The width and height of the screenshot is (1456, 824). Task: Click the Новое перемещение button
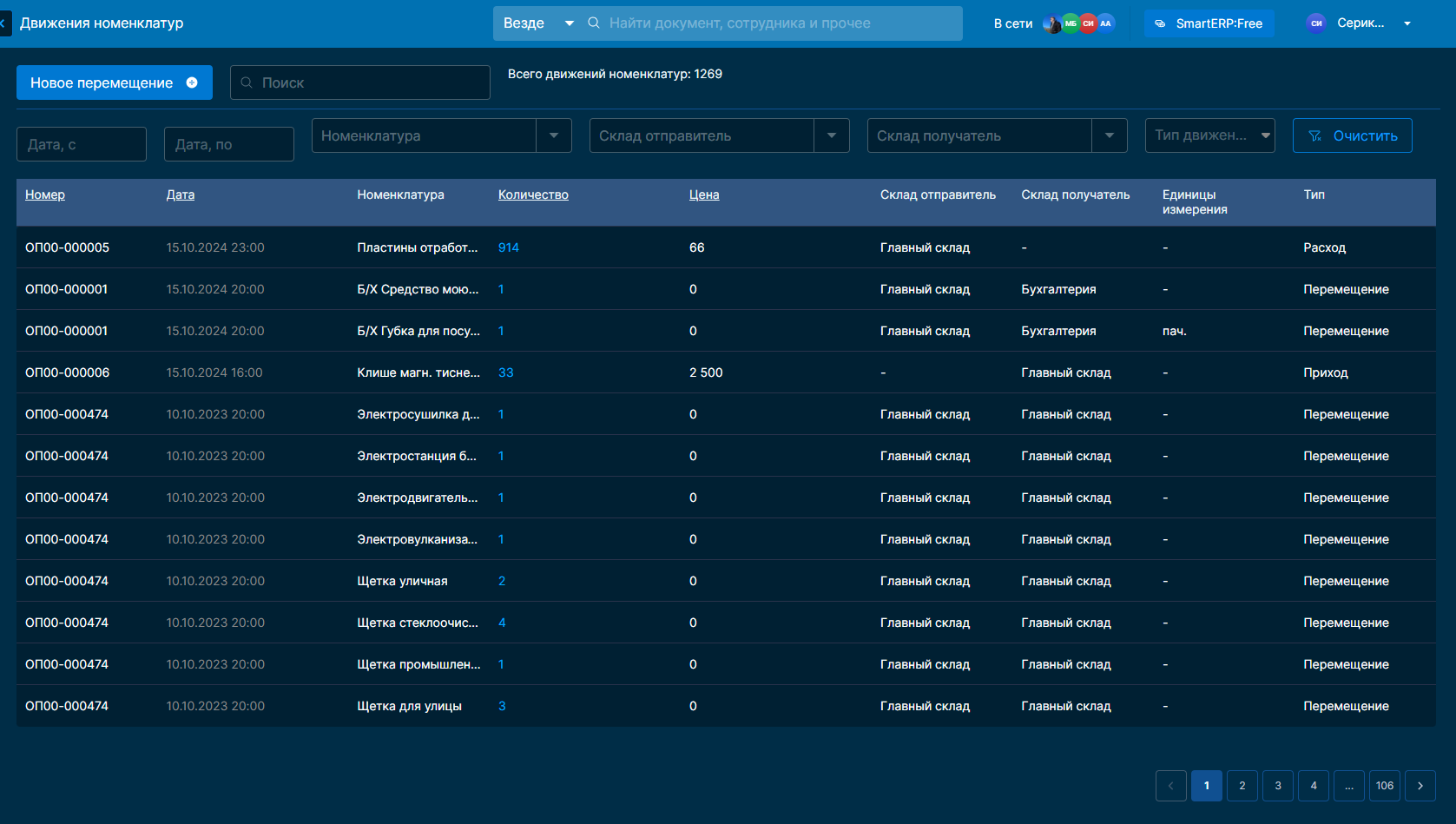click(x=114, y=82)
